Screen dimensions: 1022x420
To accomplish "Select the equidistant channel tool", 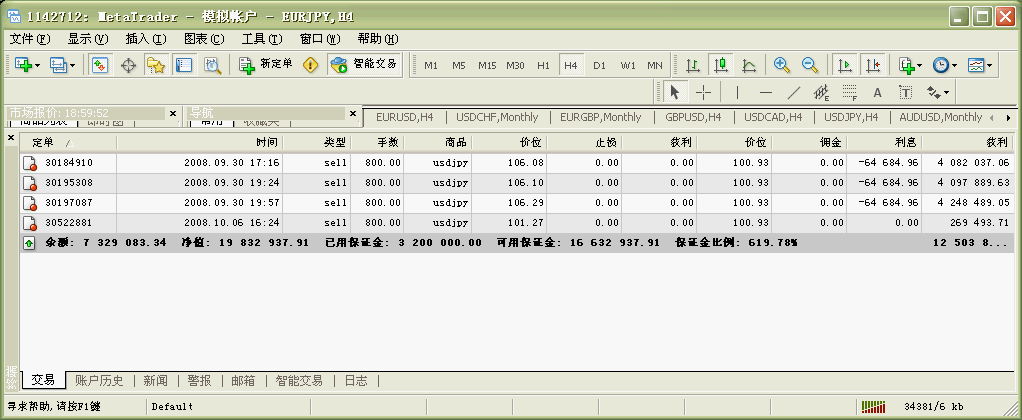I will pos(821,92).
